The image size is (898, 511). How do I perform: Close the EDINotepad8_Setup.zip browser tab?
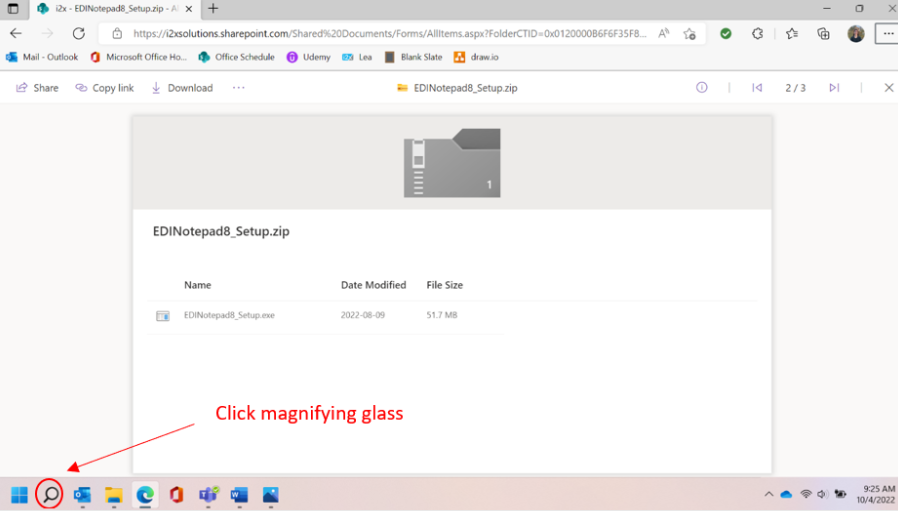(189, 9)
